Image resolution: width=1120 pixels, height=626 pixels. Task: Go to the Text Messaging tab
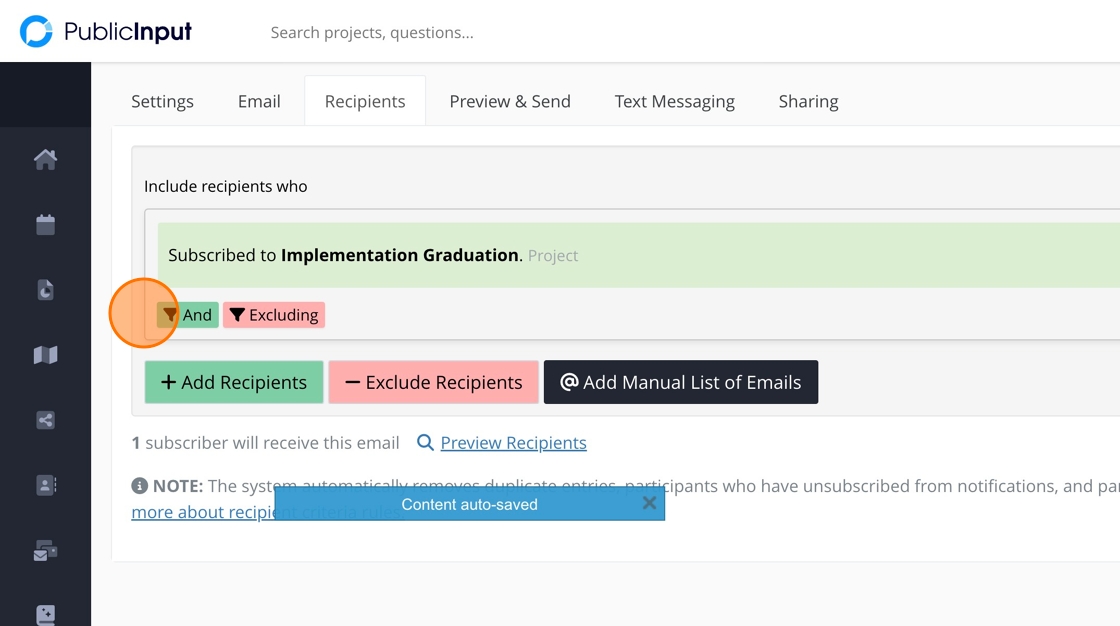click(x=674, y=101)
